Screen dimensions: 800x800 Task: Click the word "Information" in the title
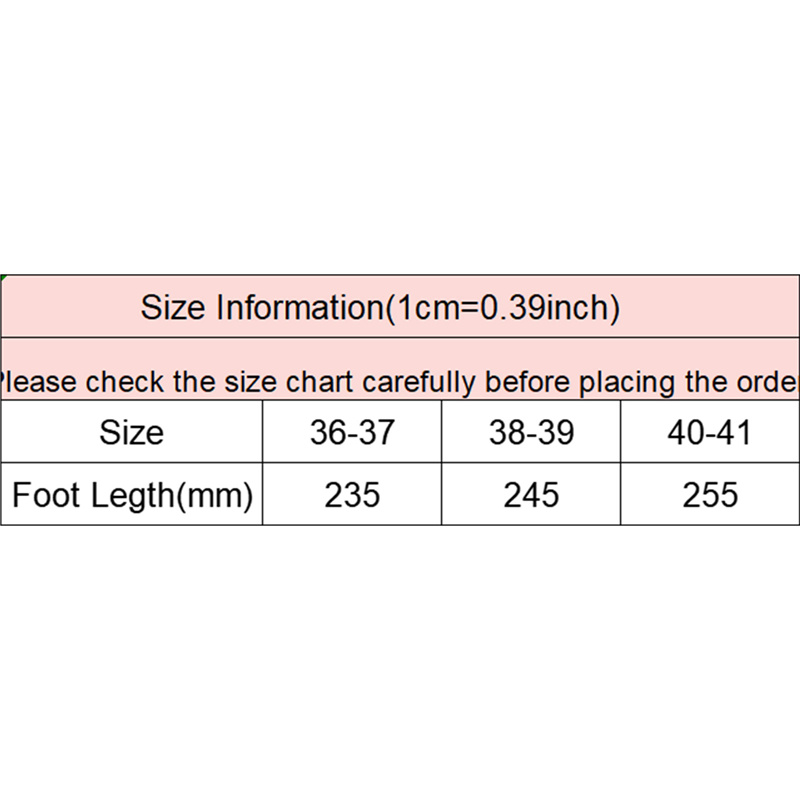click(300, 307)
